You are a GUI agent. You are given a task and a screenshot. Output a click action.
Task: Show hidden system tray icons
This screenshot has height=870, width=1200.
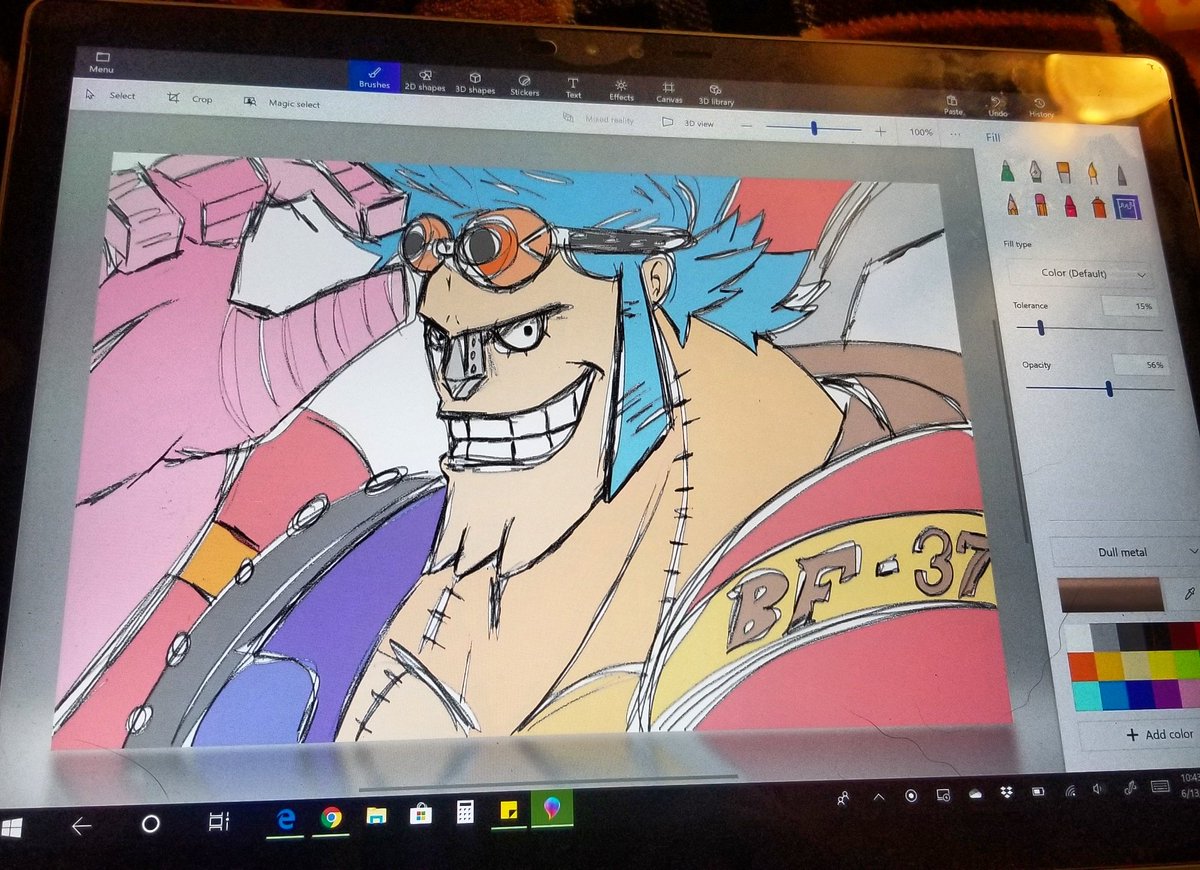[x=878, y=797]
